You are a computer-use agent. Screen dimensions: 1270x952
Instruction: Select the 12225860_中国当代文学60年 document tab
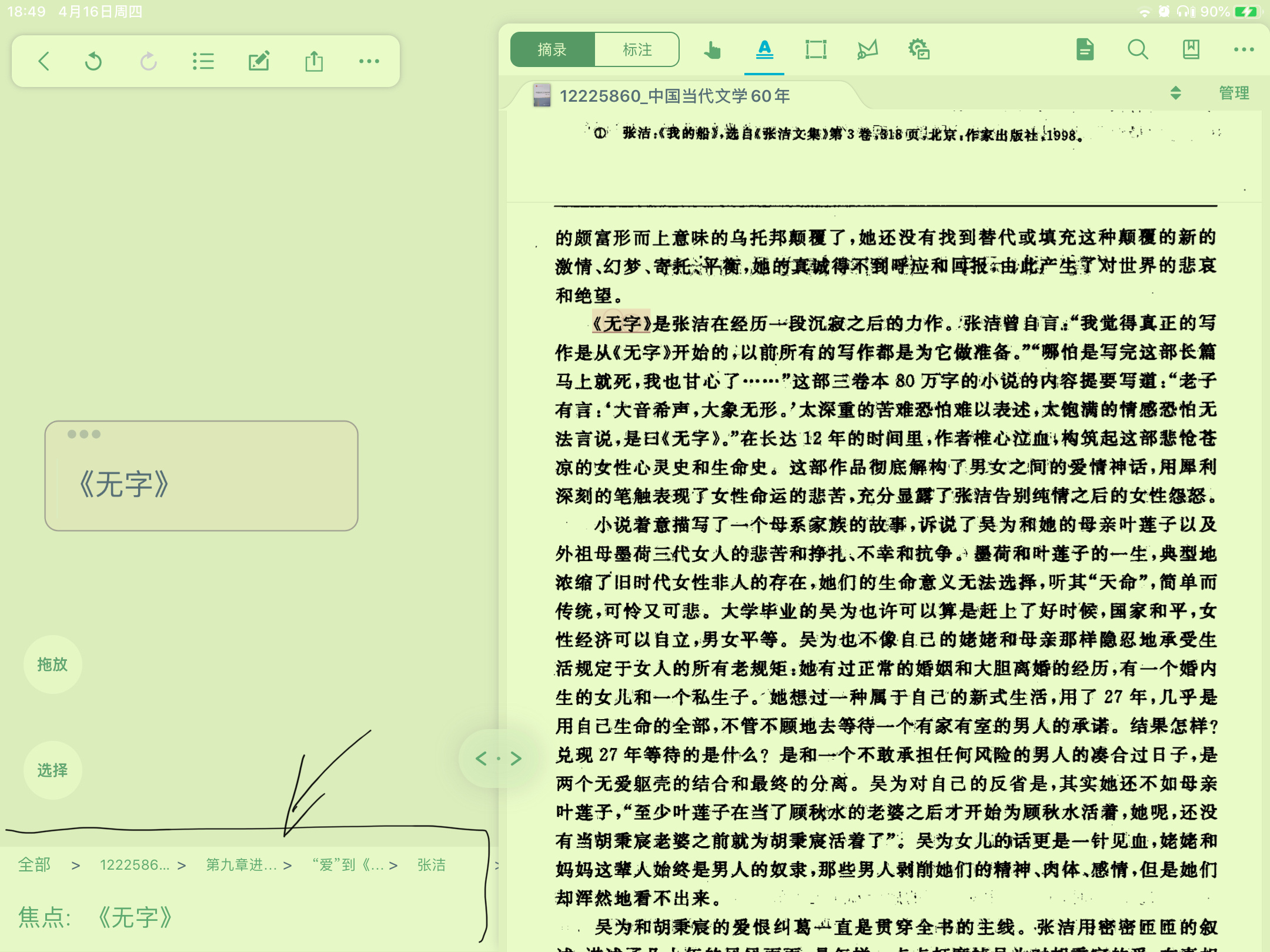(x=674, y=96)
